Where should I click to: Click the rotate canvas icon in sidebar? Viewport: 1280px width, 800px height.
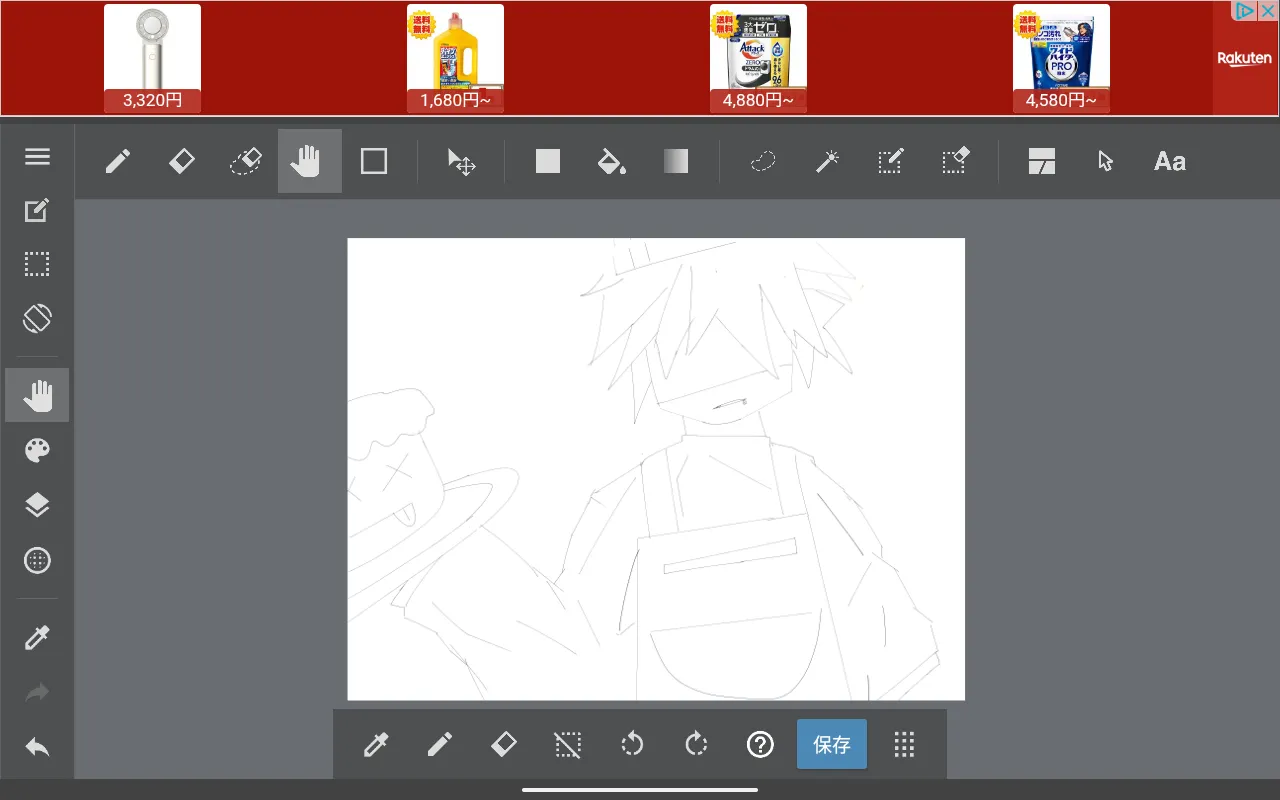click(37, 319)
